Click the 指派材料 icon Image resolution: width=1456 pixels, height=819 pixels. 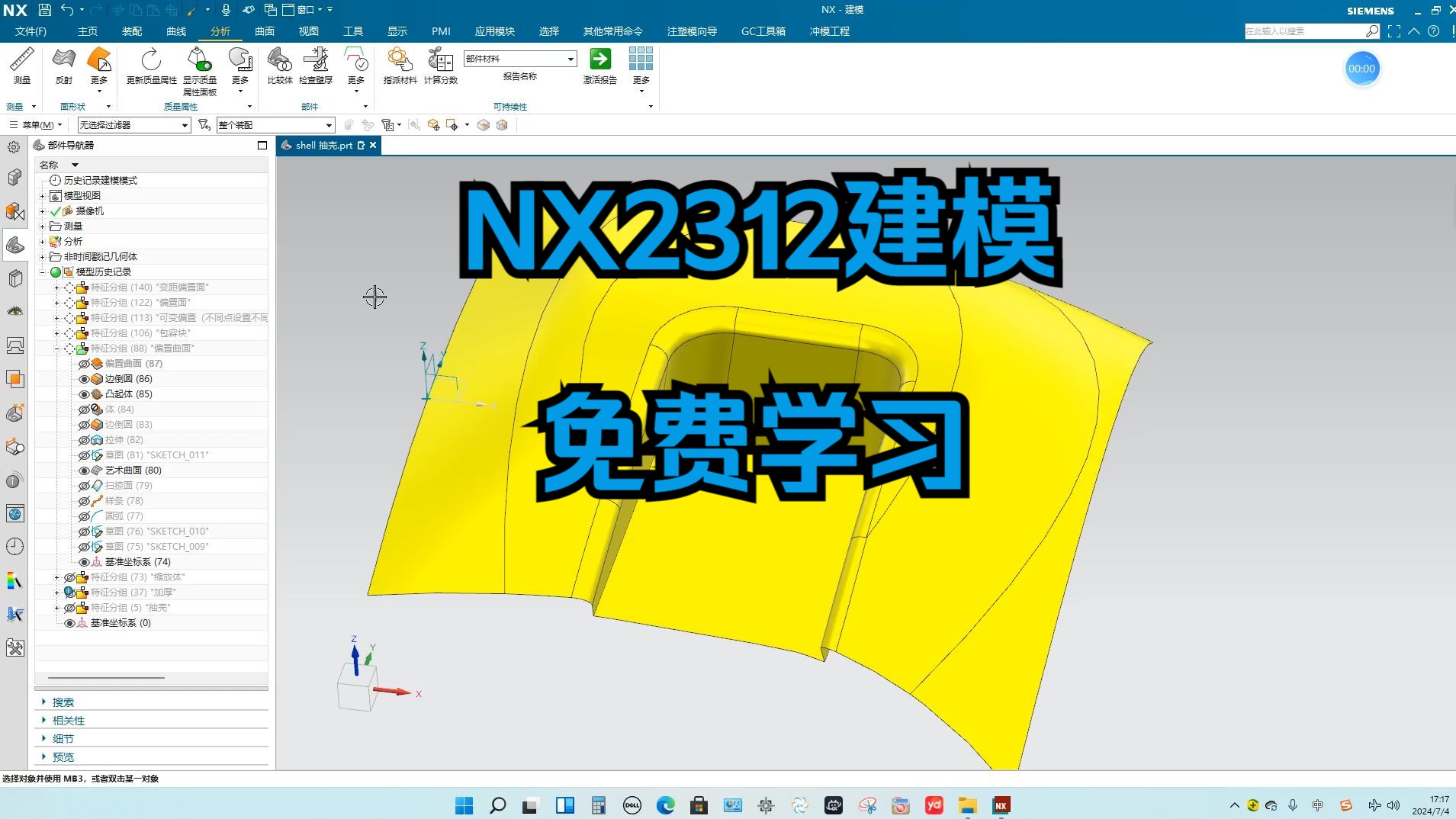click(400, 66)
